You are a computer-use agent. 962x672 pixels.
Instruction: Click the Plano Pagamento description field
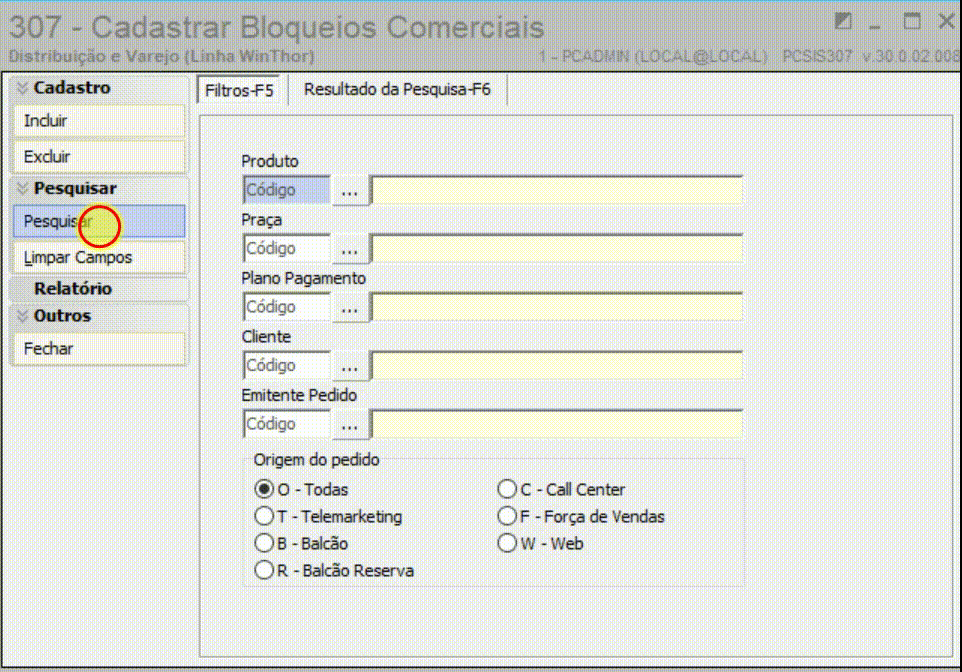click(x=557, y=307)
